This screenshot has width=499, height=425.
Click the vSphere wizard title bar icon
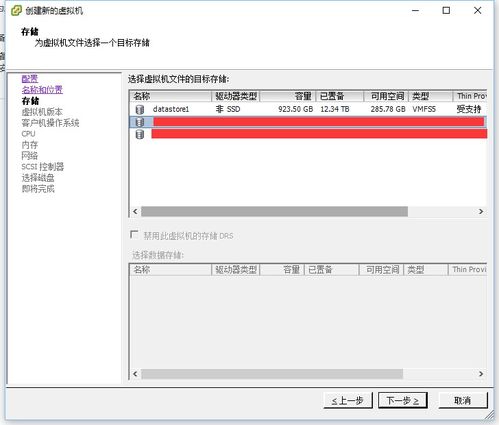tap(16, 11)
